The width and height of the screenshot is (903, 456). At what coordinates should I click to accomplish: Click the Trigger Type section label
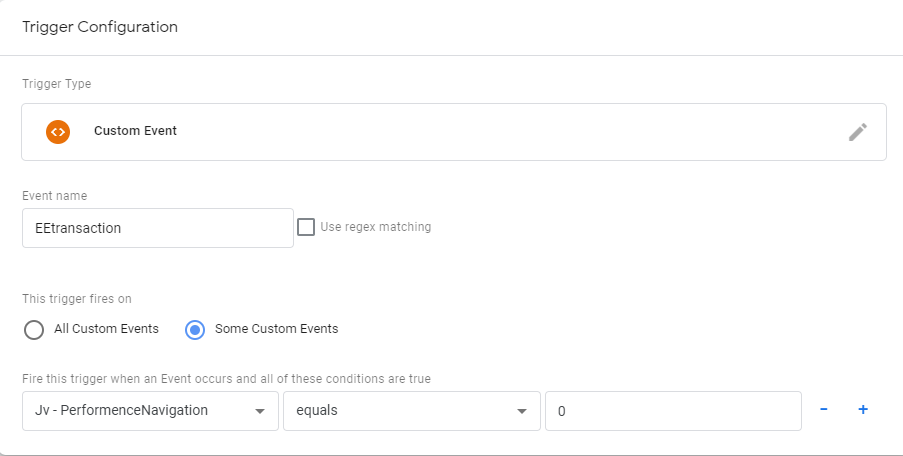coord(56,84)
